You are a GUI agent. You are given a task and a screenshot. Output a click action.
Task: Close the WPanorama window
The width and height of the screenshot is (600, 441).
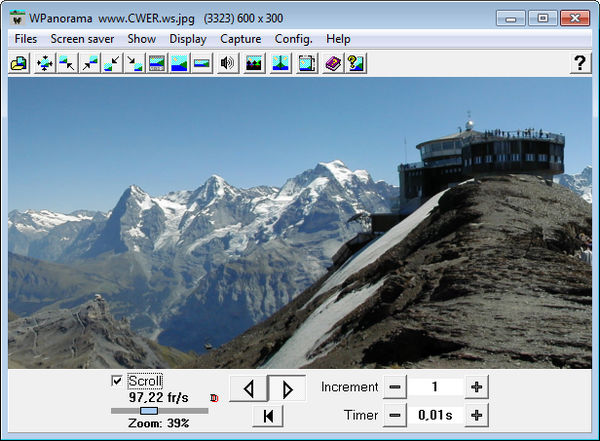pyautogui.click(x=575, y=18)
